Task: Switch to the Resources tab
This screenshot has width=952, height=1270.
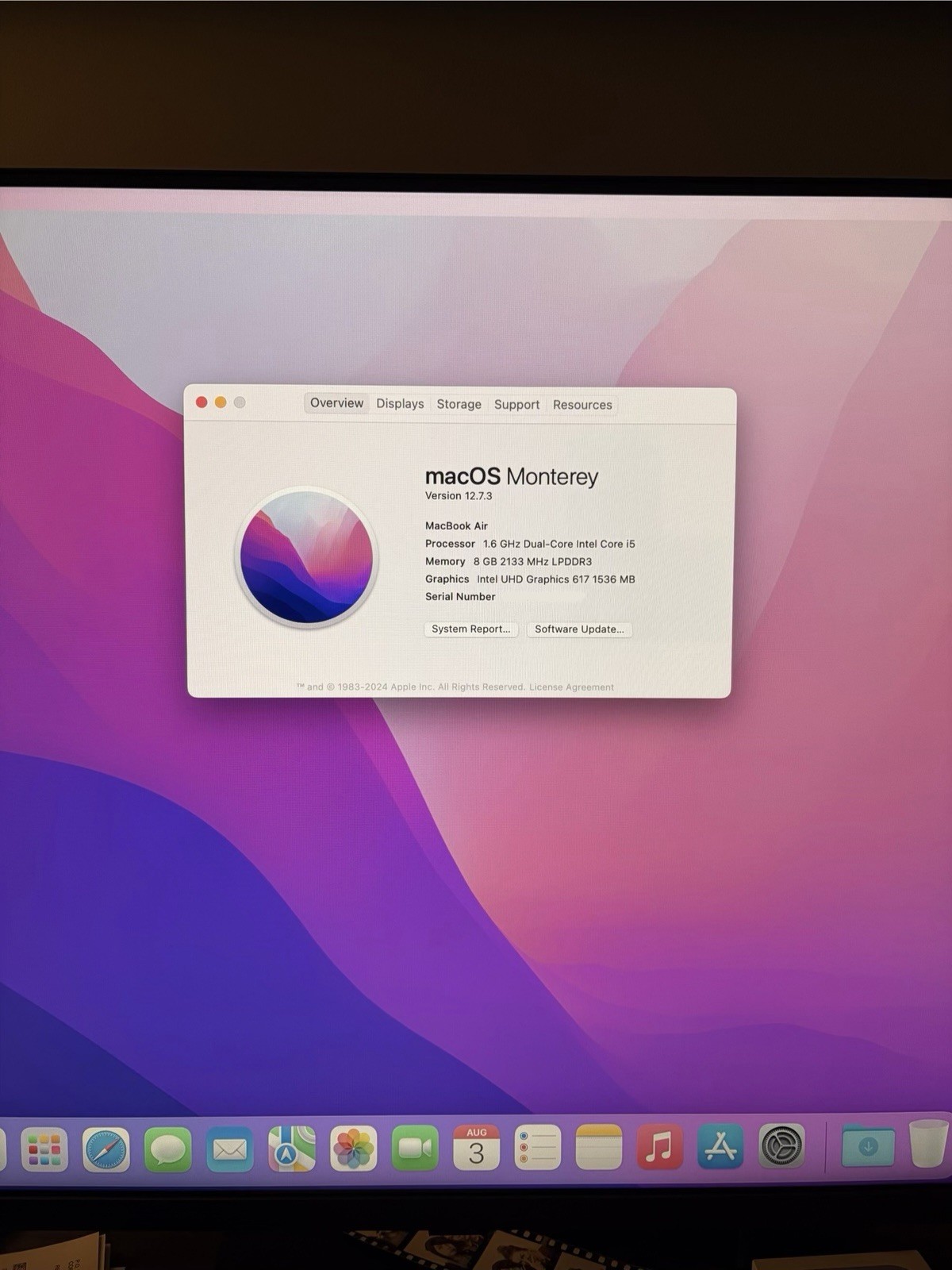Action: click(582, 405)
